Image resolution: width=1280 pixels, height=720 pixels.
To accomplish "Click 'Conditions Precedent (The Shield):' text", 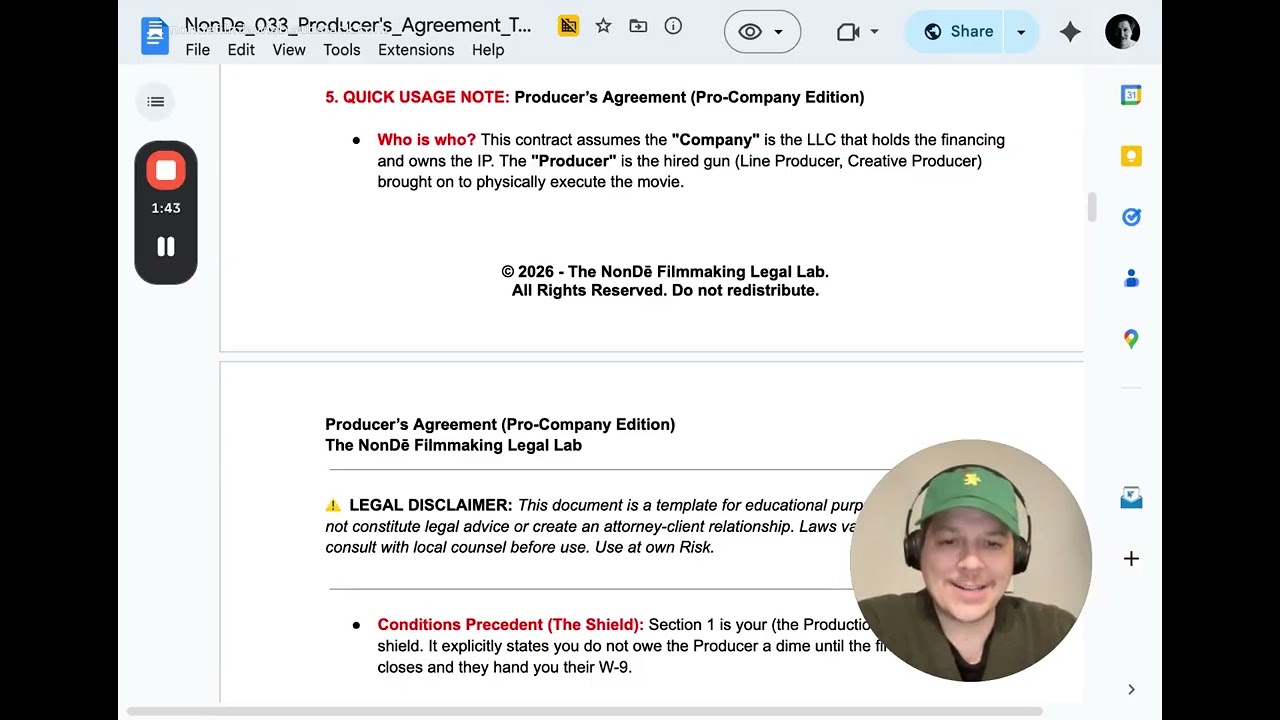I will click(x=510, y=625).
